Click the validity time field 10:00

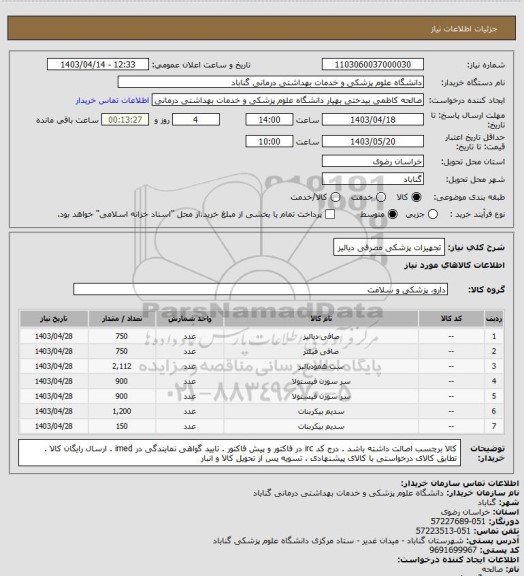pos(269,141)
